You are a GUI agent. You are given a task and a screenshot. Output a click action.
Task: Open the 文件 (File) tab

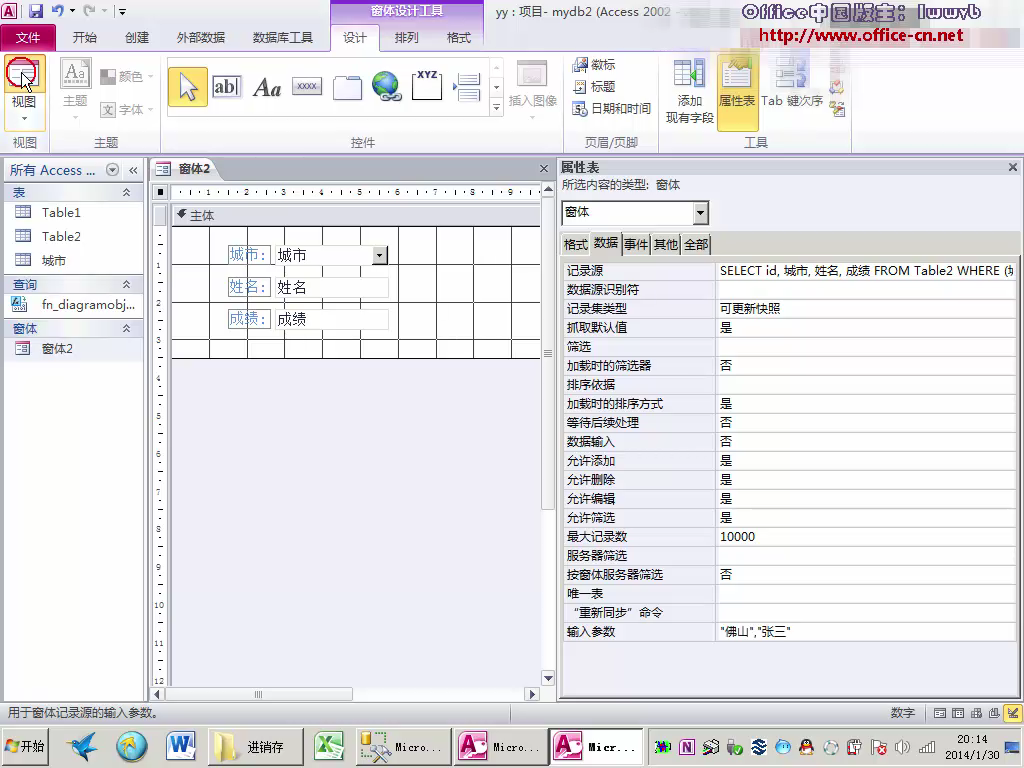point(28,38)
